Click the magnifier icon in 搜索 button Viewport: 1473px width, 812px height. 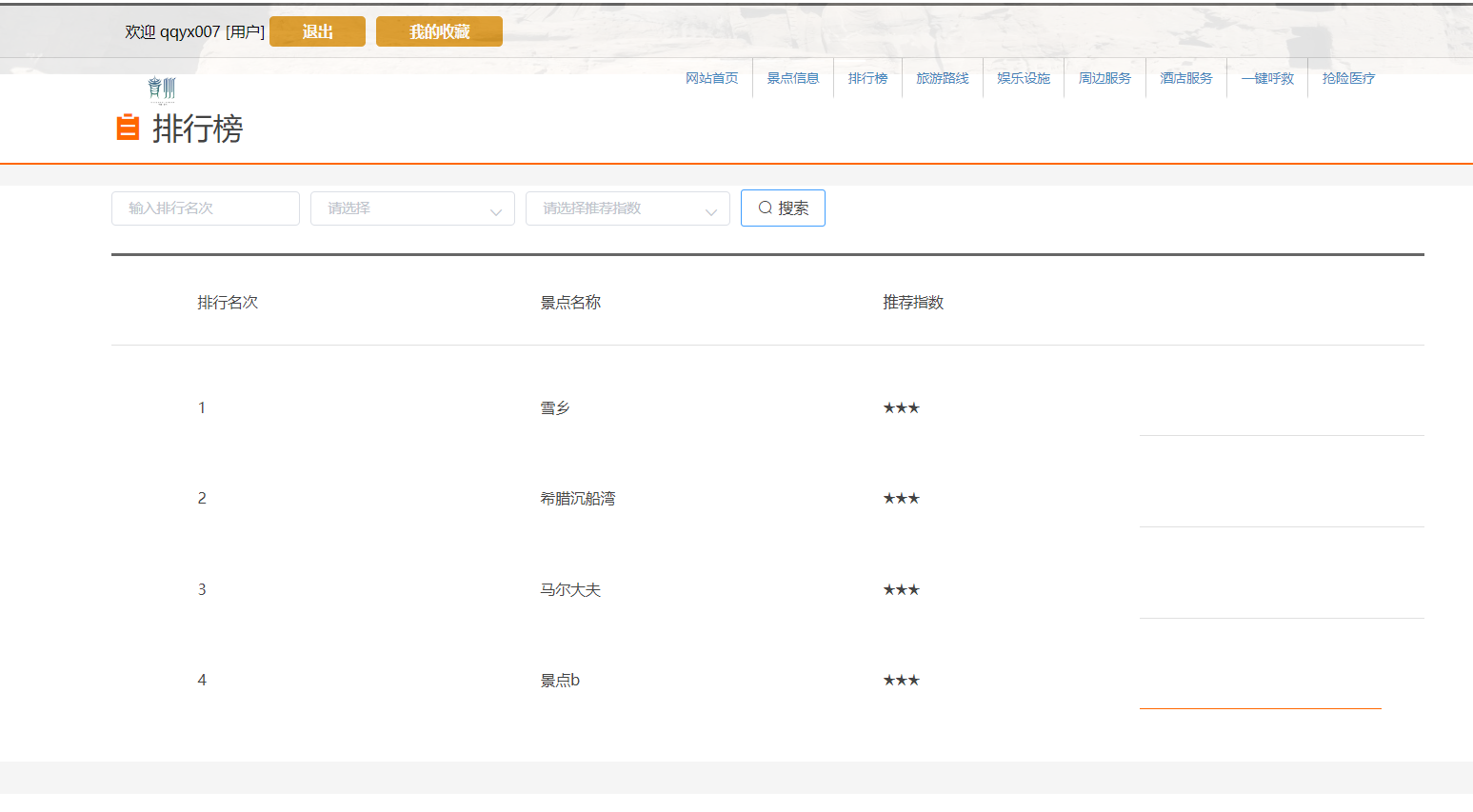(765, 208)
